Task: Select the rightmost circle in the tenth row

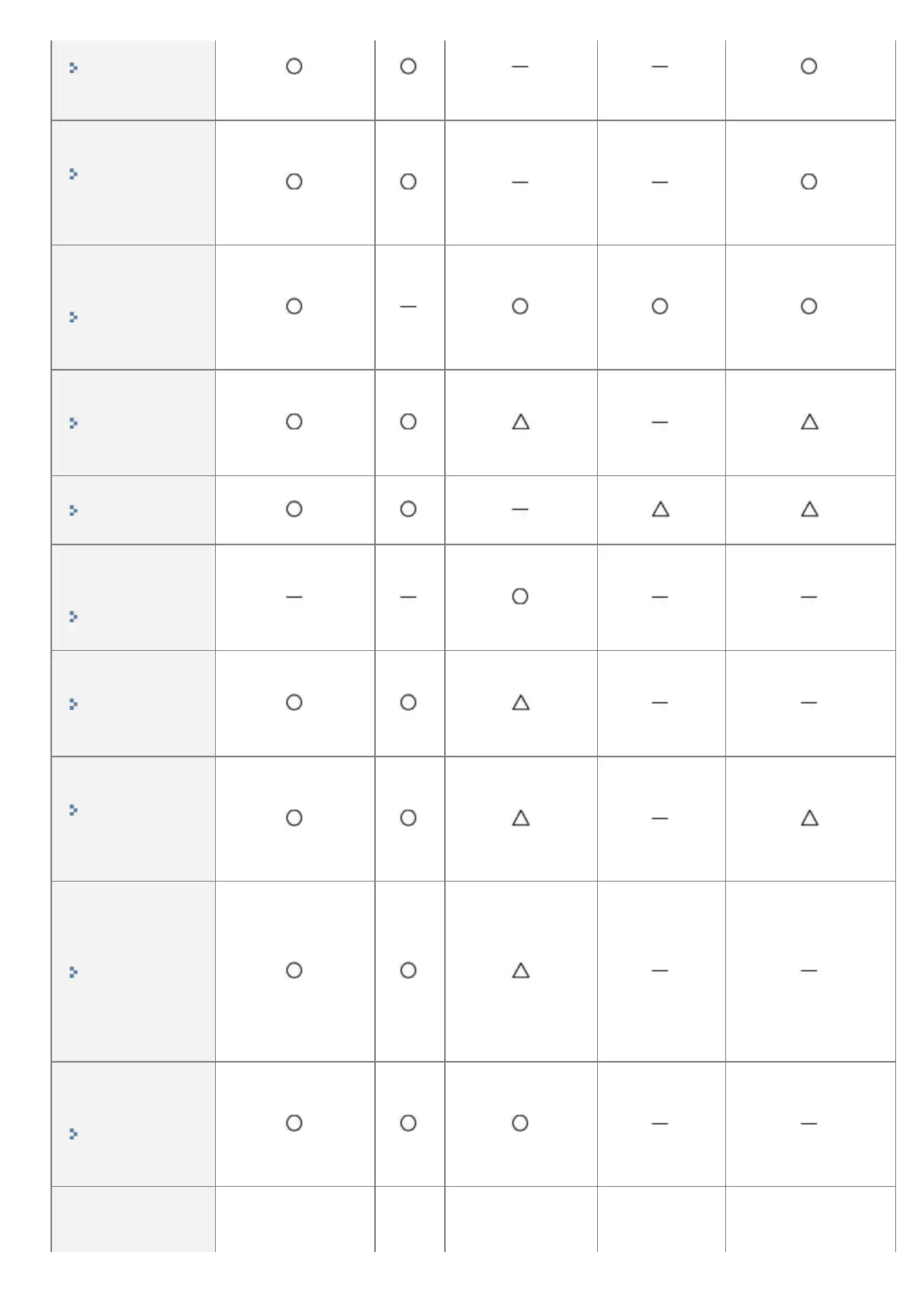Action: point(520,1123)
